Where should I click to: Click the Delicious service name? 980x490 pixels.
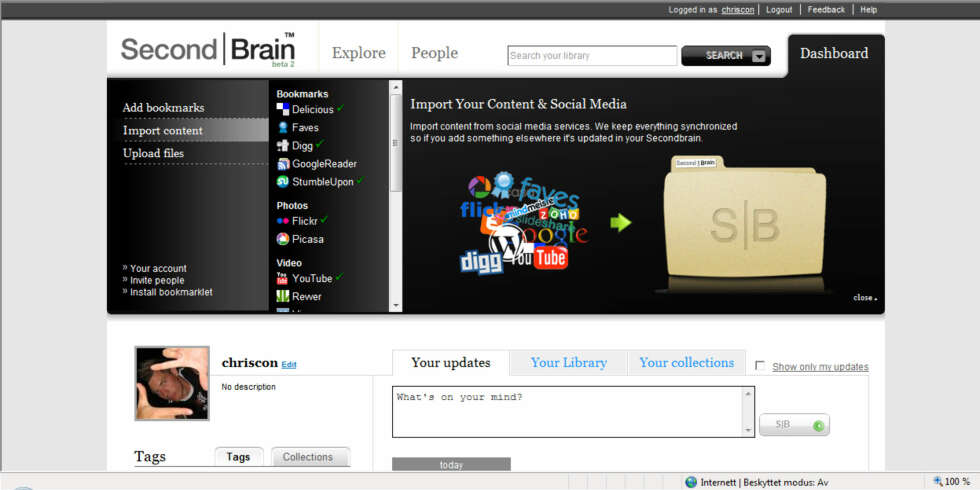[x=312, y=109]
